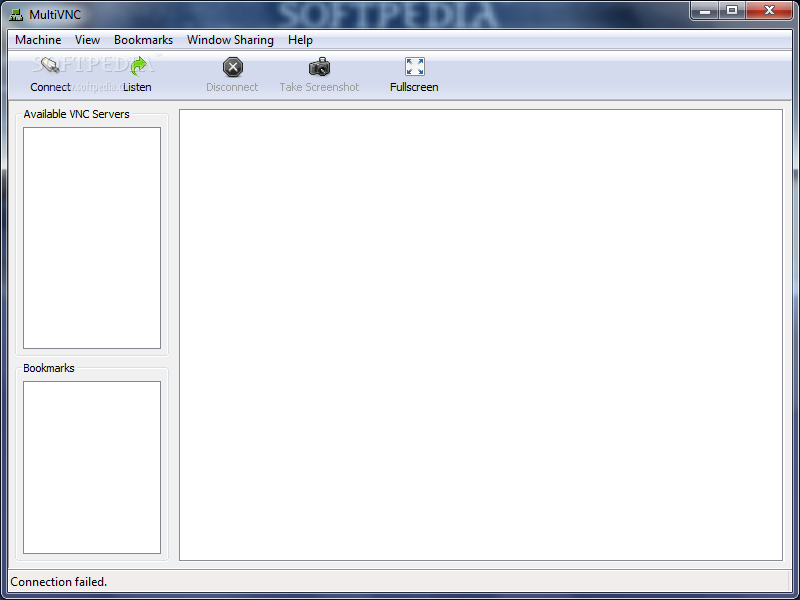Click the Take Screenshot toolbar label
Viewport: 800px width, 600px height.
(x=319, y=87)
